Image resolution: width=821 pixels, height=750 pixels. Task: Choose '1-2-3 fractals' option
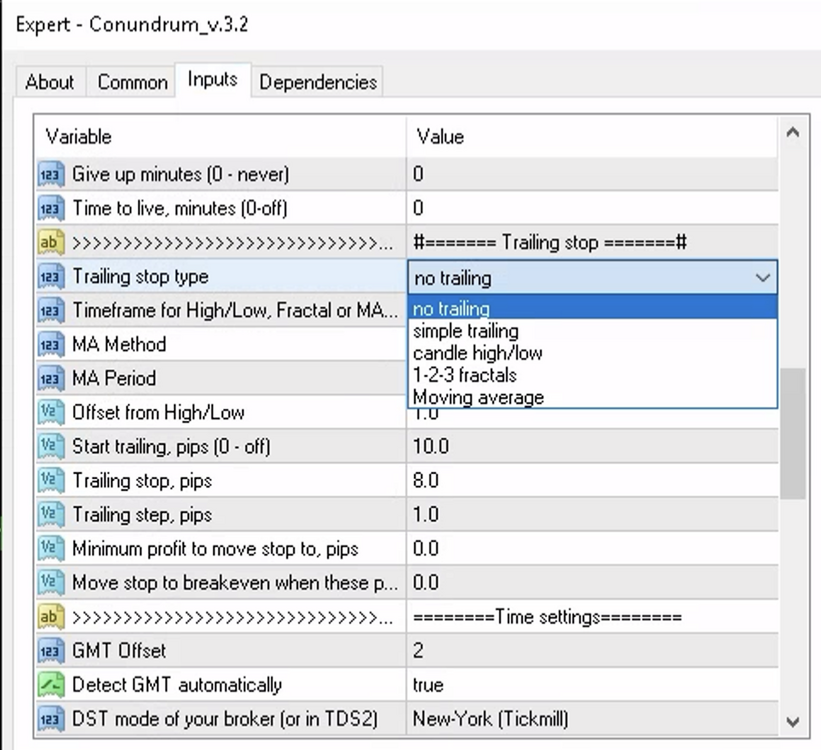pyautogui.click(x=592, y=375)
